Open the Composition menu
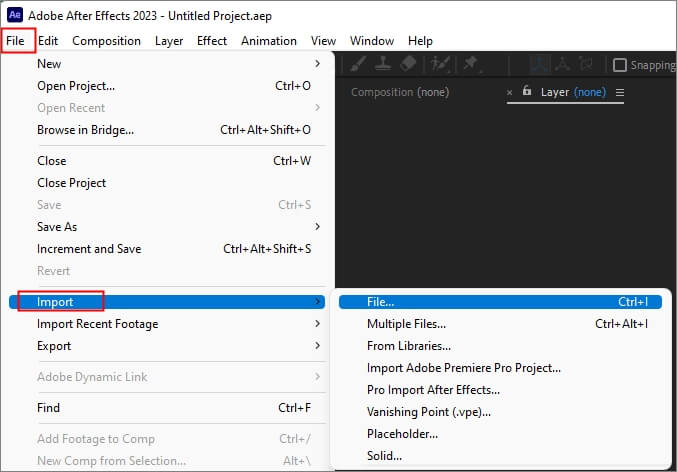This screenshot has width=677, height=472. point(106,41)
